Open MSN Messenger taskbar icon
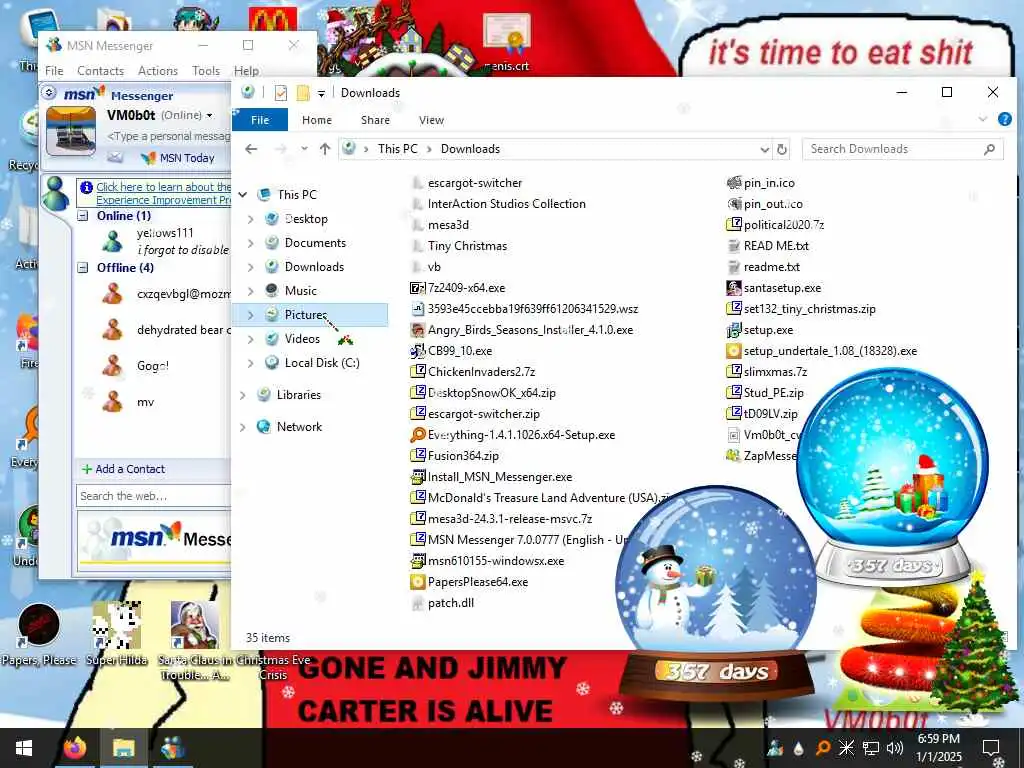This screenshot has width=1024, height=768. 172,748
